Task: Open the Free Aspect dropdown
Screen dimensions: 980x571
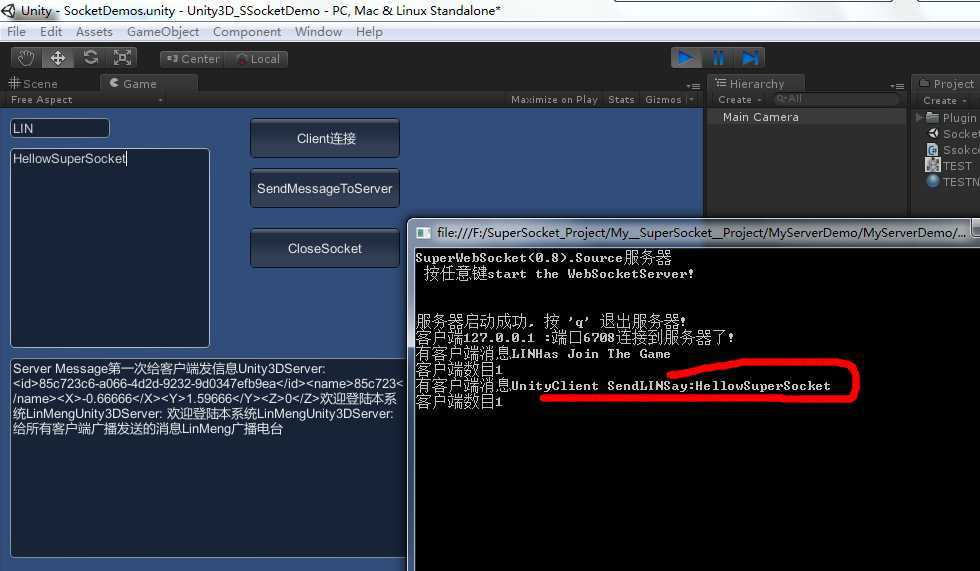Action: (86, 99)
